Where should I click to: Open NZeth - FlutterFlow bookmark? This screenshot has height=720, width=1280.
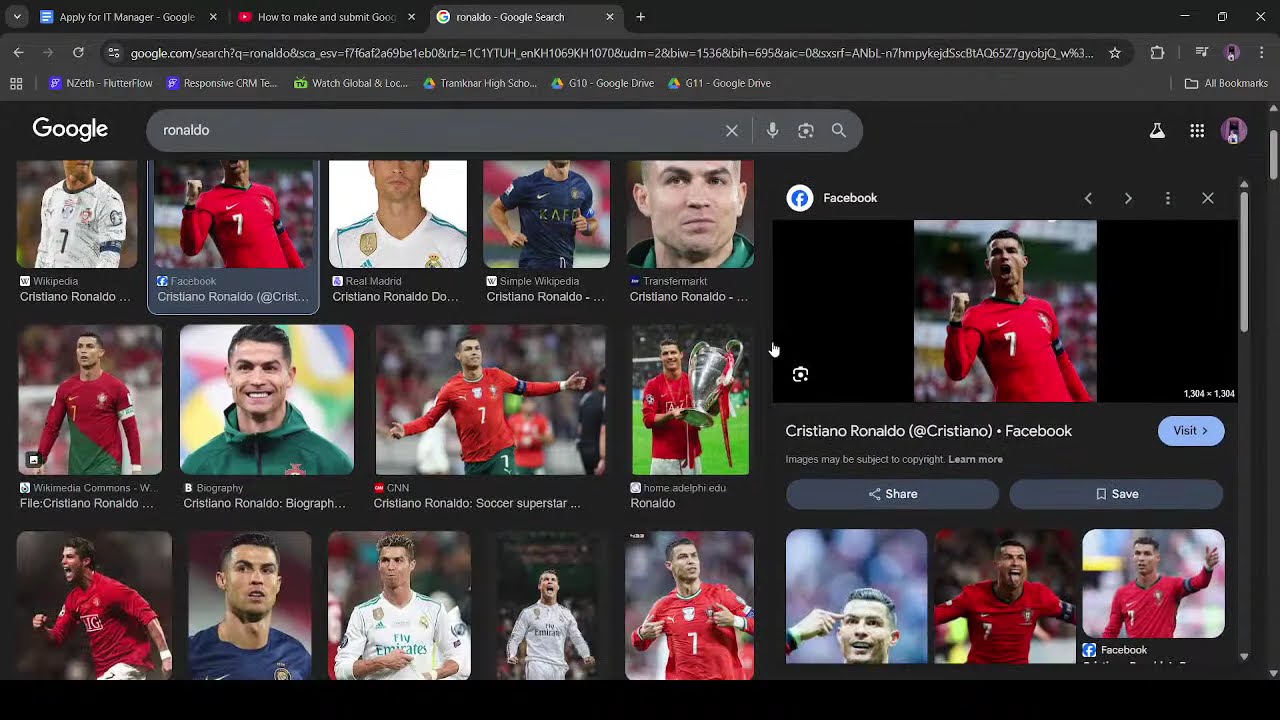101,83
